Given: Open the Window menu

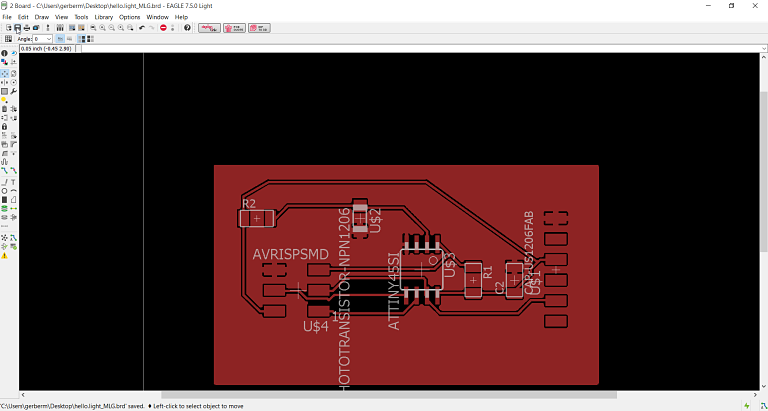Looking at the screenshot, I should [157, 17].
